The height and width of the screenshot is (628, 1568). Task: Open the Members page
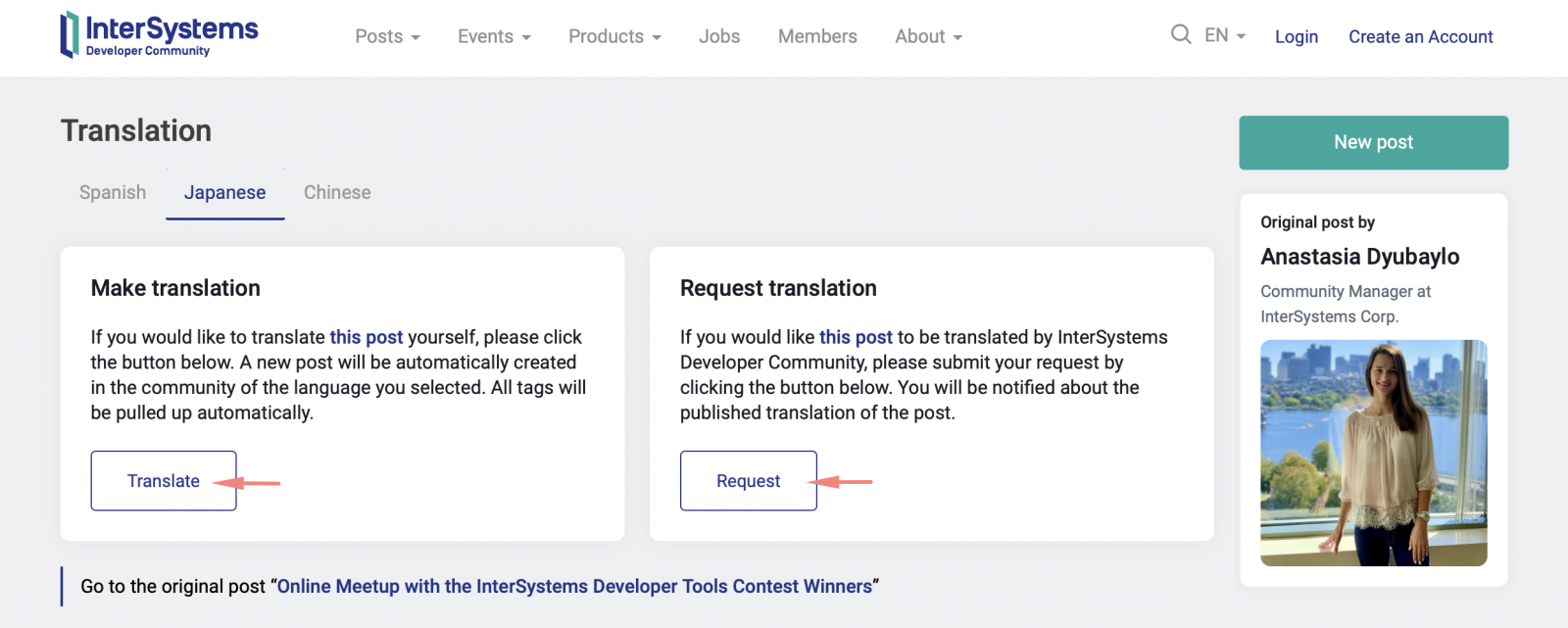(x=817, y=36)
